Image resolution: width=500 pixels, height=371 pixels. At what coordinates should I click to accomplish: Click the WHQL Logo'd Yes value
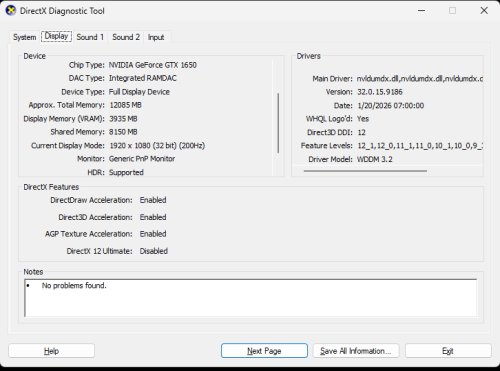coord(363,119)
